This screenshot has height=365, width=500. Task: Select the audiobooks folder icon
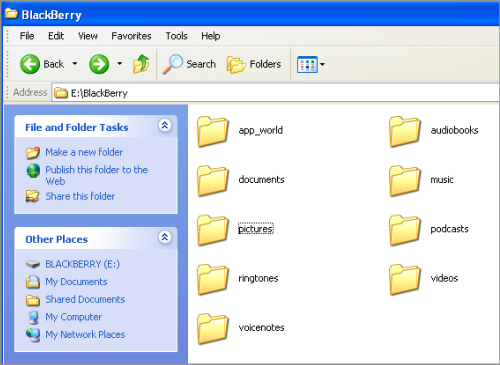[x=405, y=132]
